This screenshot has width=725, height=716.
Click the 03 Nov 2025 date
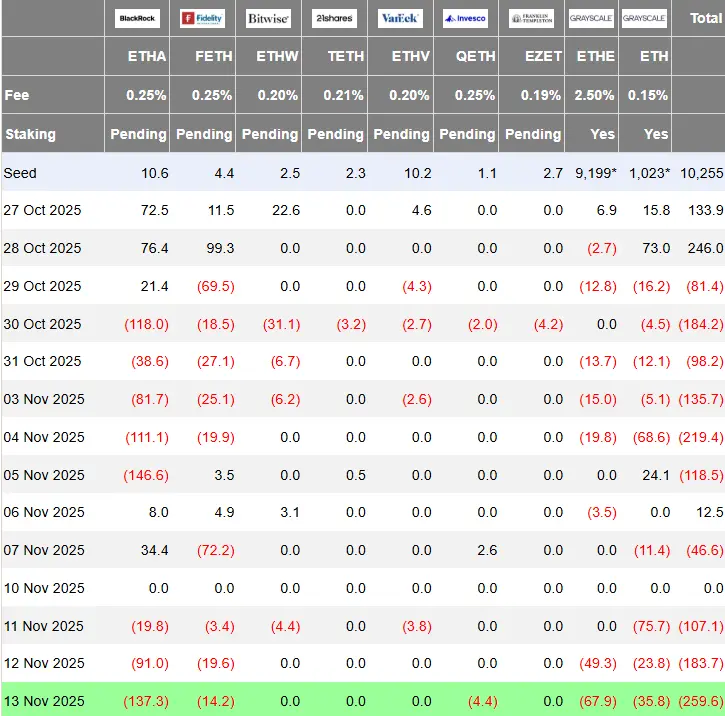[44, 399]
